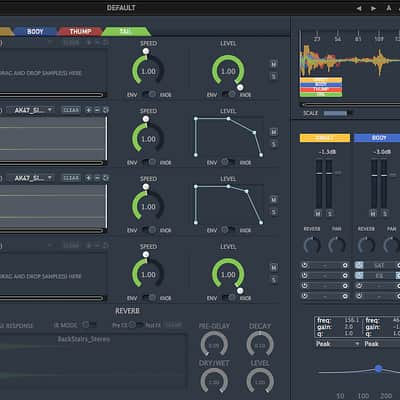Click the BackStairs_Stereo impulse response display
Viewport: 400px width, 400px height.
pyautogui.click(x=92, y=361)
